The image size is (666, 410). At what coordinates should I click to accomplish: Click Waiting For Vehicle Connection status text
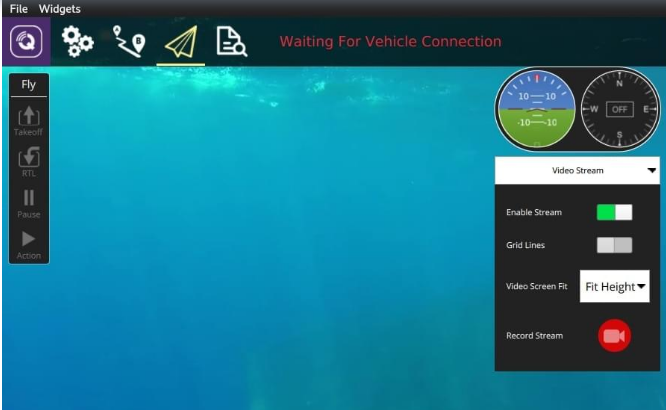390,42
